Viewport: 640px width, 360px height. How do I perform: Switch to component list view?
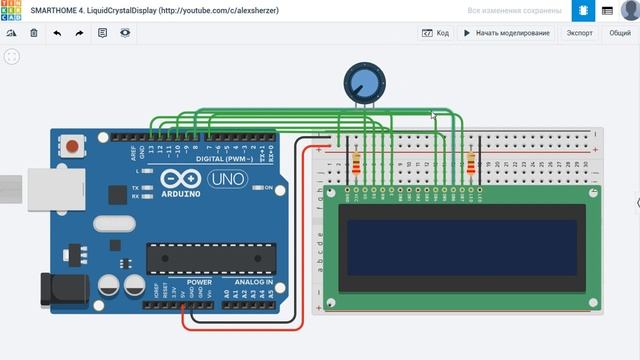(607, 11)
